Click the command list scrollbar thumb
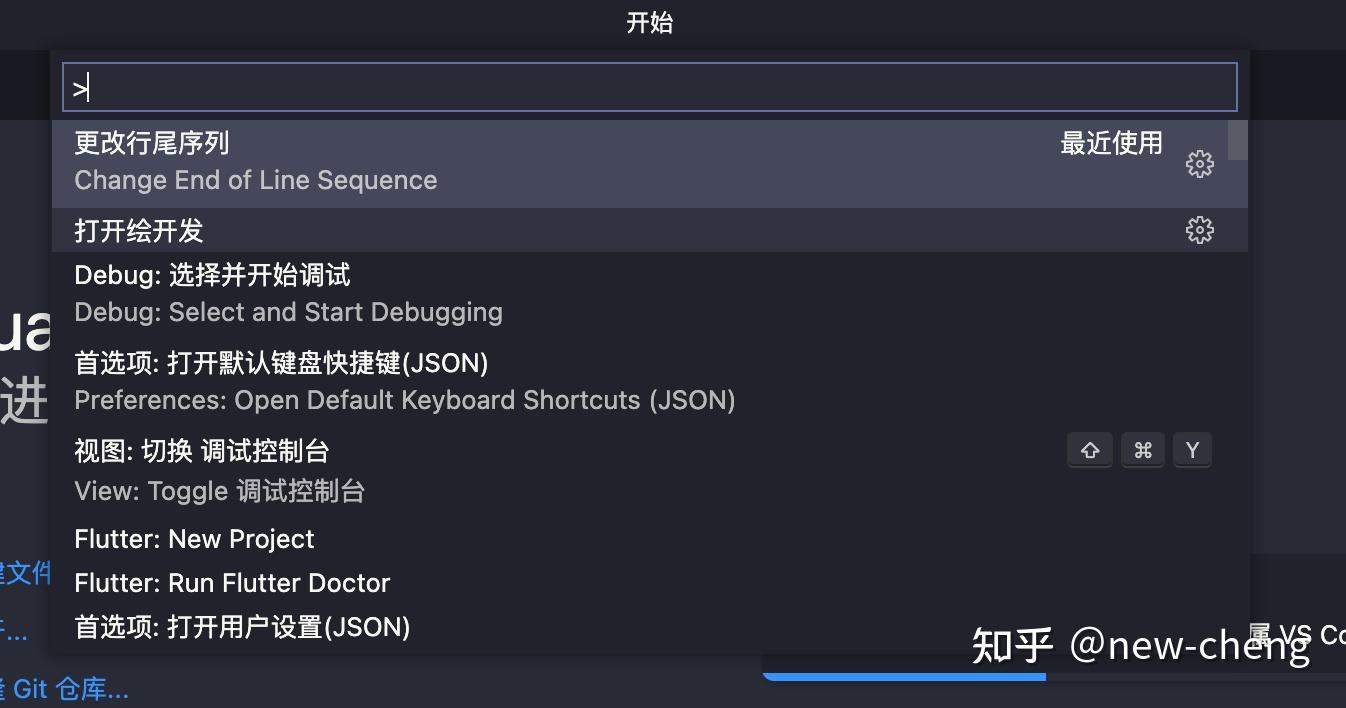The height and width of the screenshot is (708, 1346). (x=1238, y=140)
